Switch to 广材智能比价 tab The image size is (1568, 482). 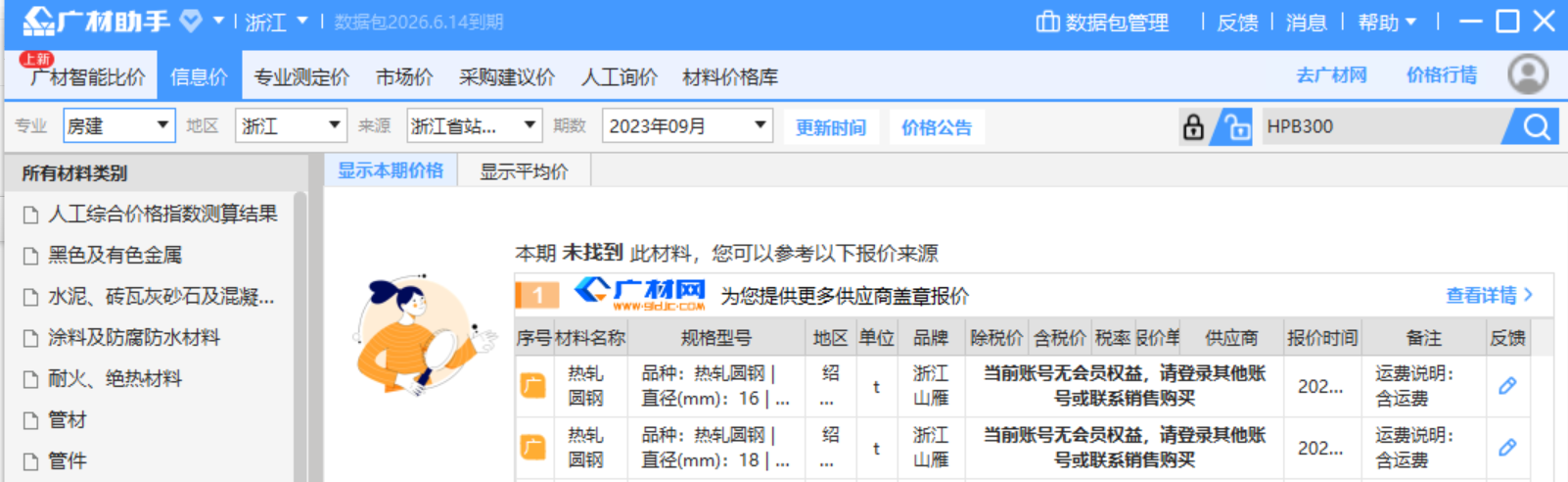click(87, 76)
